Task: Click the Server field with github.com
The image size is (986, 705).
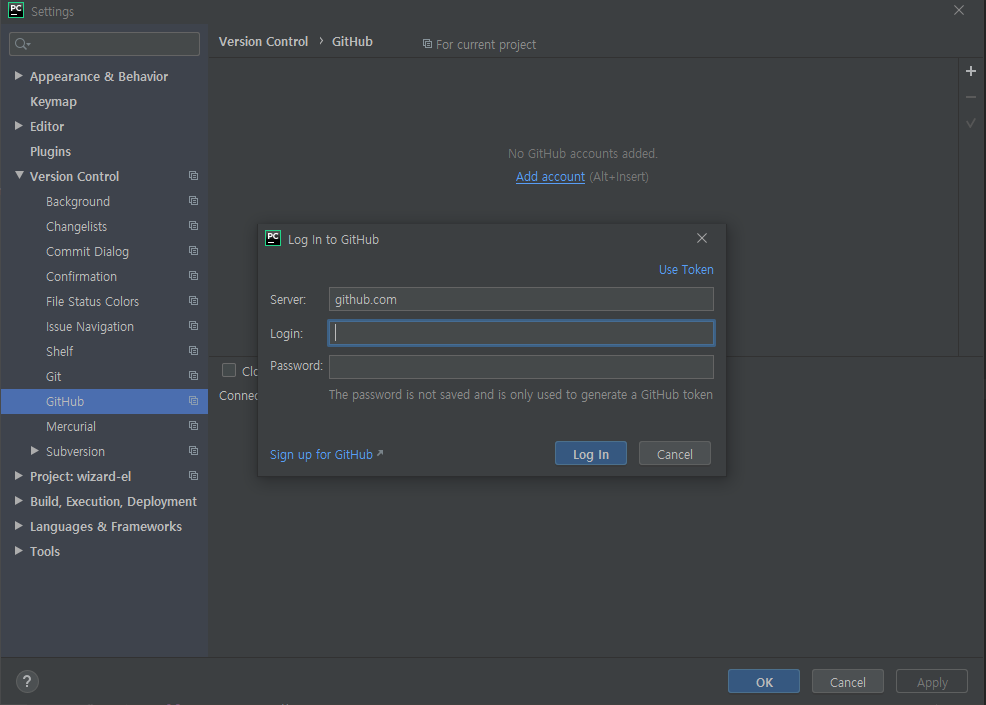Action: pos(521,299)
